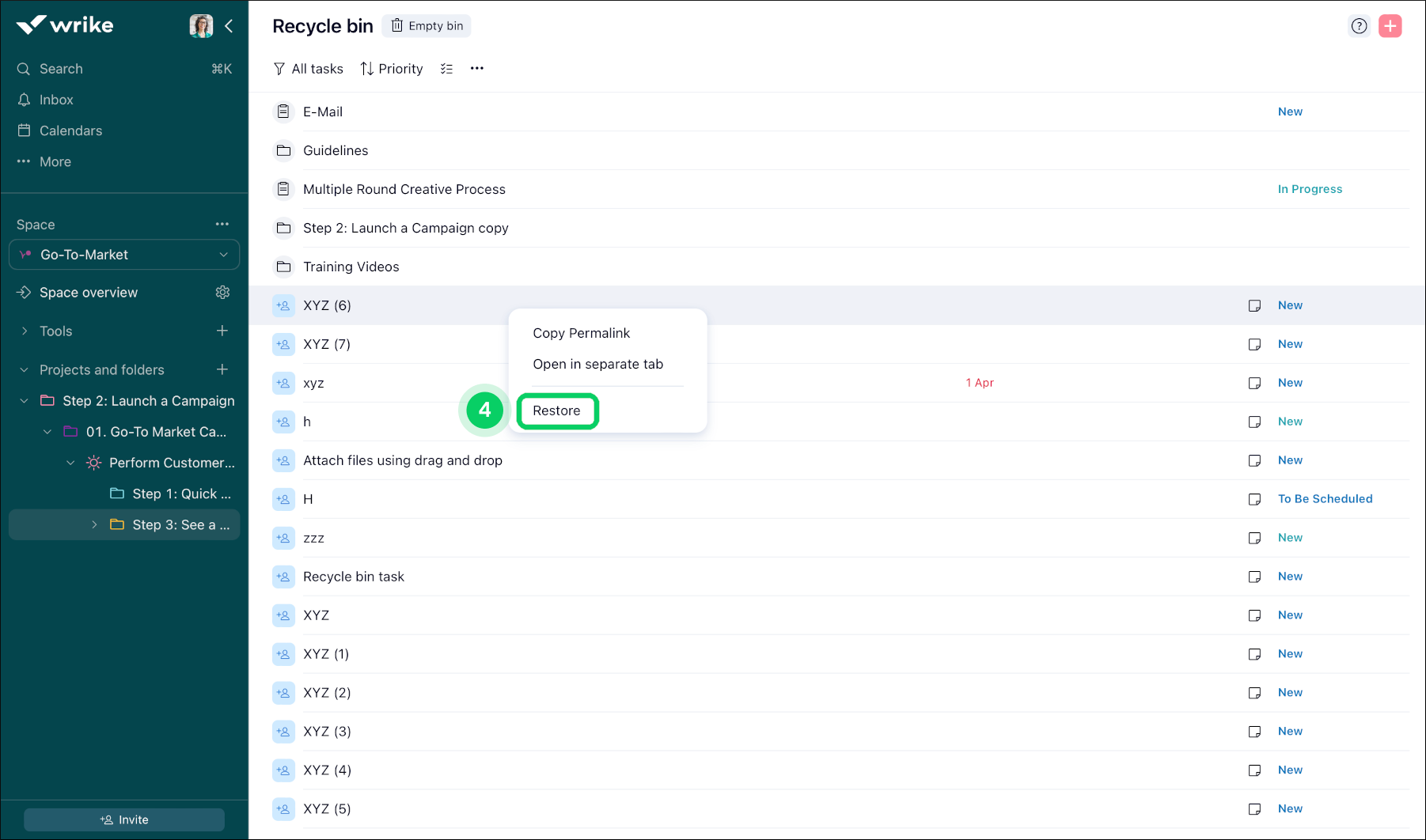Open the Space overview settings gear
The width and height of the screenshot is (1426, 840).
click(222, 293)
